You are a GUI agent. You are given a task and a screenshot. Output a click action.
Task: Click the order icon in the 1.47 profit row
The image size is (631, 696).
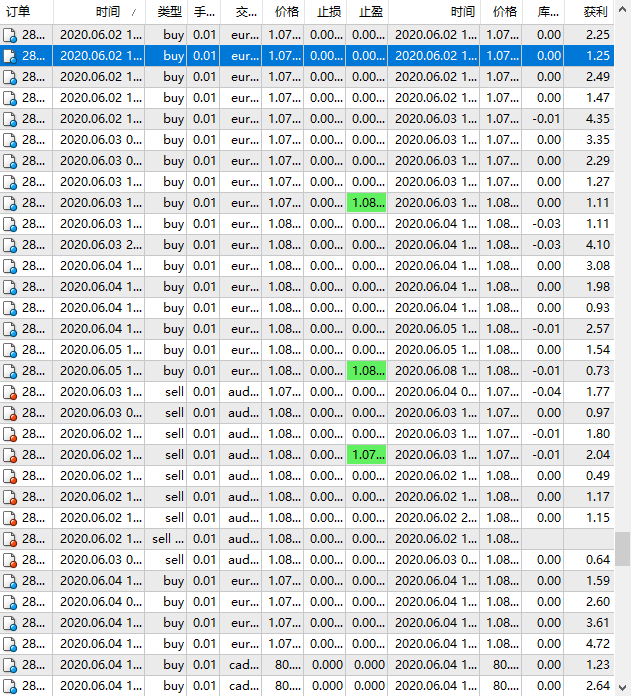coord(10,98)
